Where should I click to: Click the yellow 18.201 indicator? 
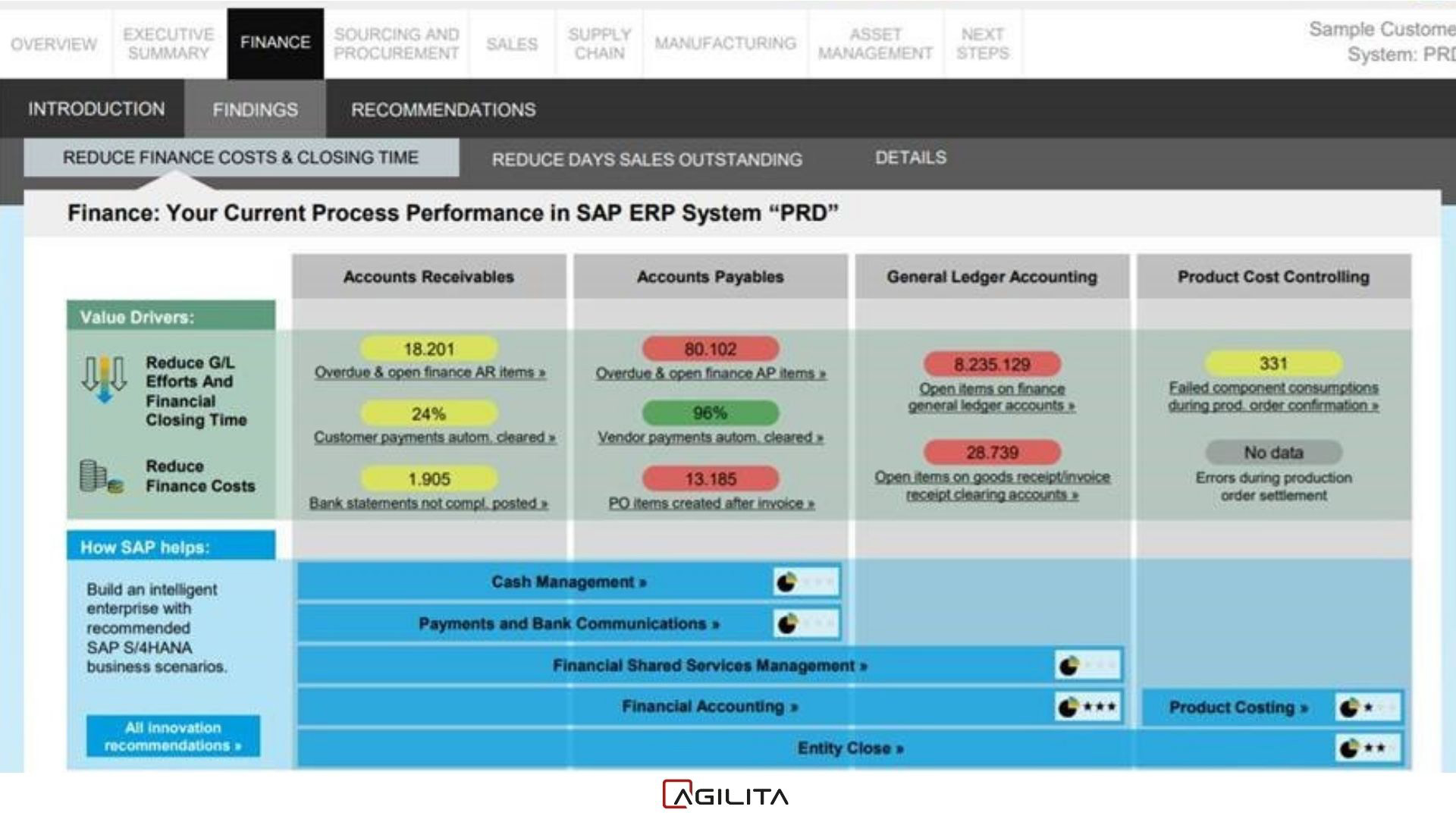tap(429, 349)
